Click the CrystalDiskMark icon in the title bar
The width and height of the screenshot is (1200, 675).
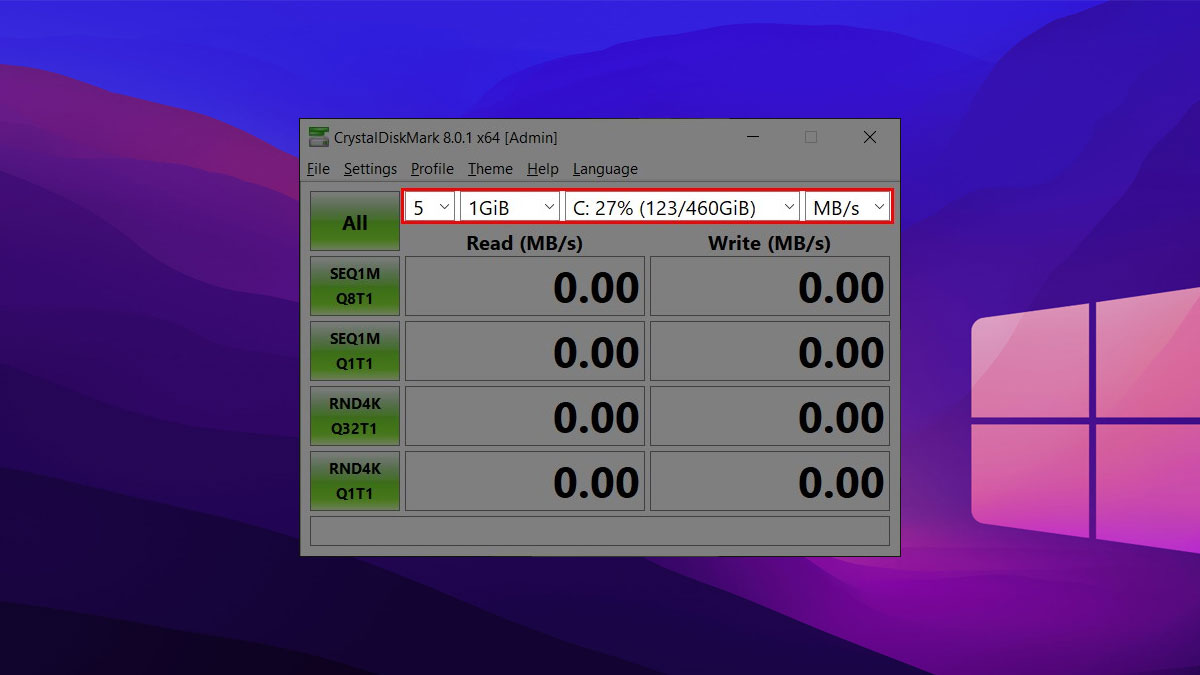pyautogui.click(x=318, y=137)
